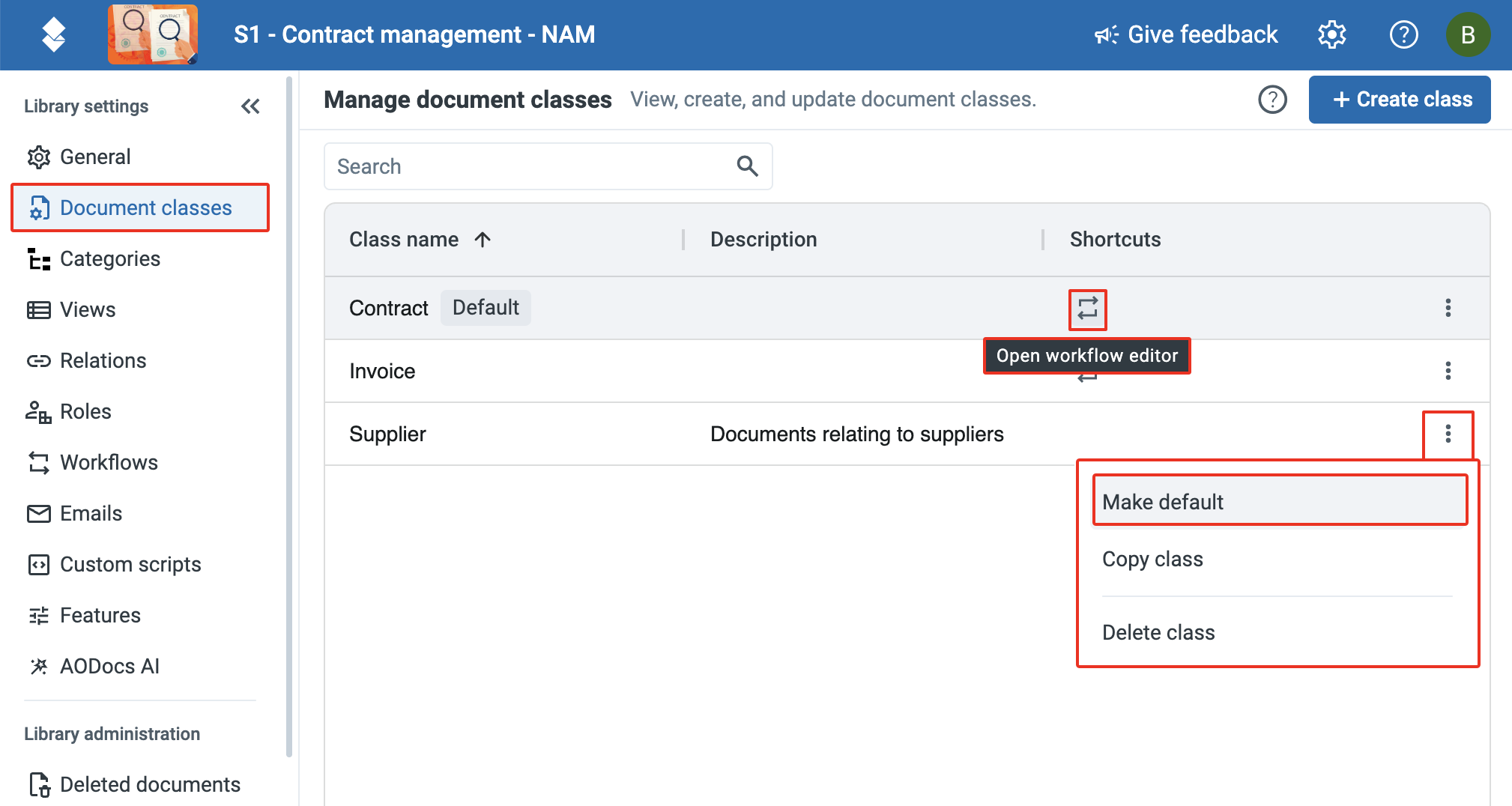Open workflow editor for Contract class
This screenshot has width=1512, height=806.
click(x=1087, y=309)
